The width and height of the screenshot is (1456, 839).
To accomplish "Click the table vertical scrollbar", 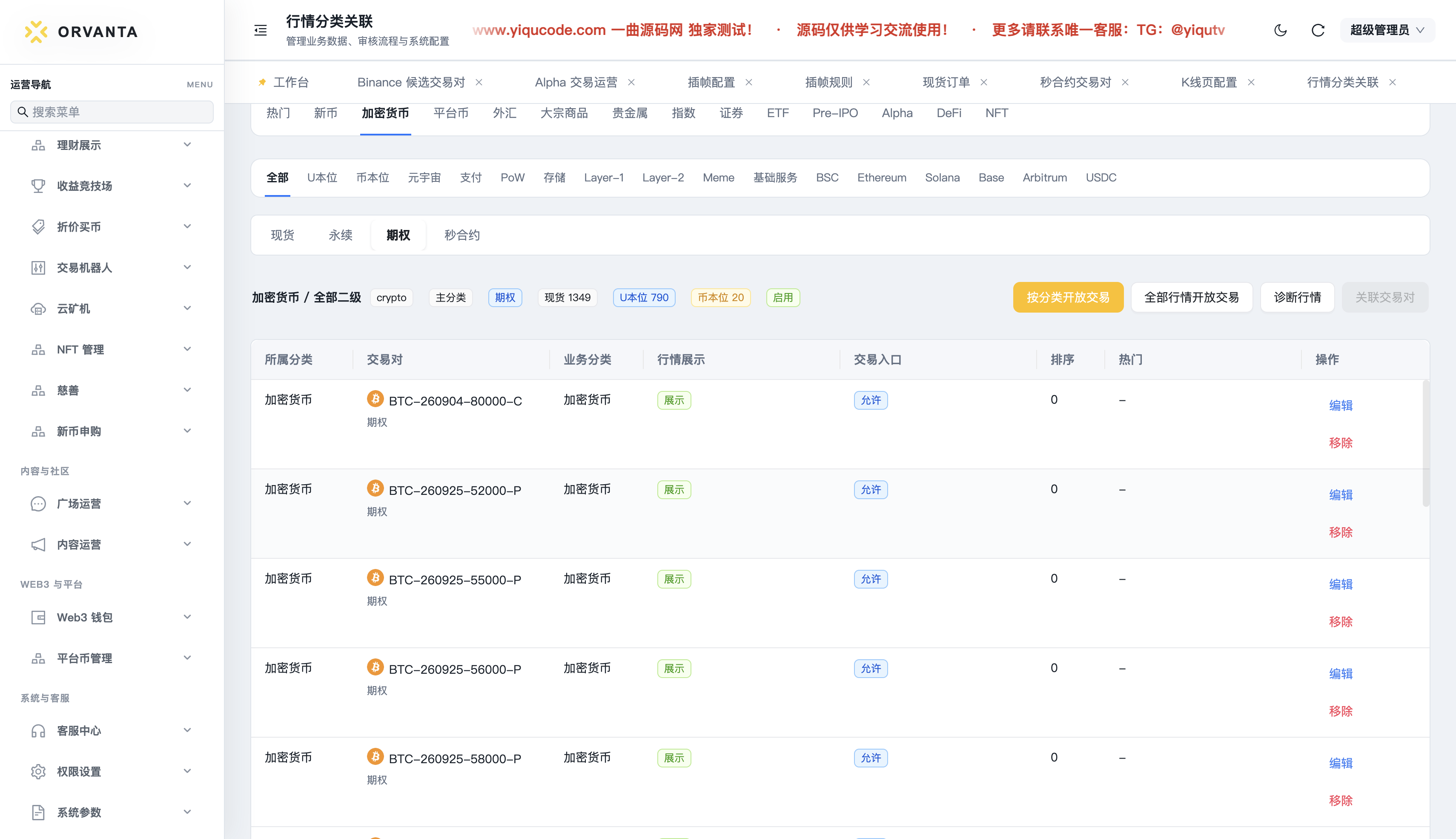I will click(1425, 442).
